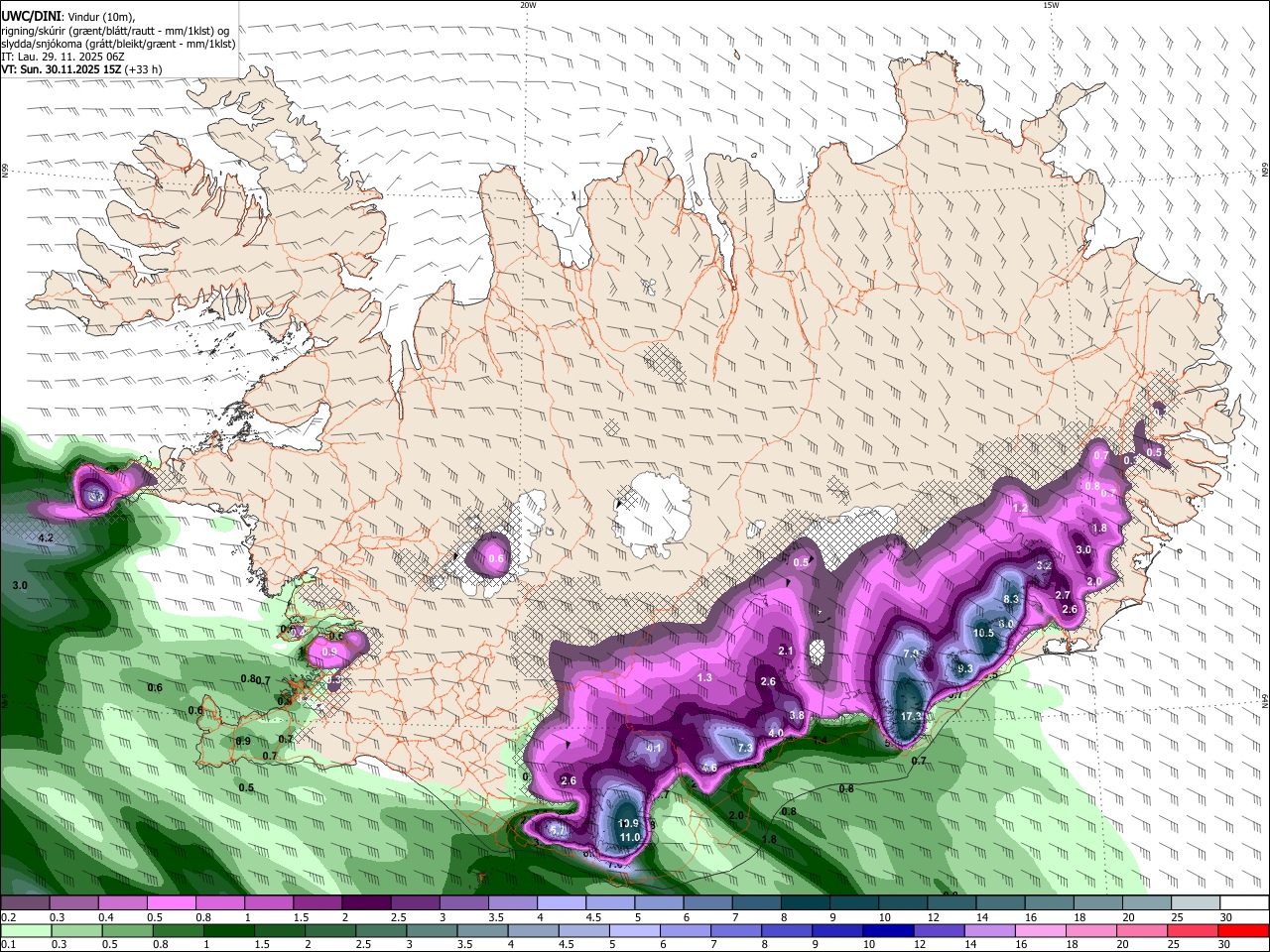Click the legend line starting 'slydda/snjókoma'
The image size is (1270, 952).
(118, 44)
